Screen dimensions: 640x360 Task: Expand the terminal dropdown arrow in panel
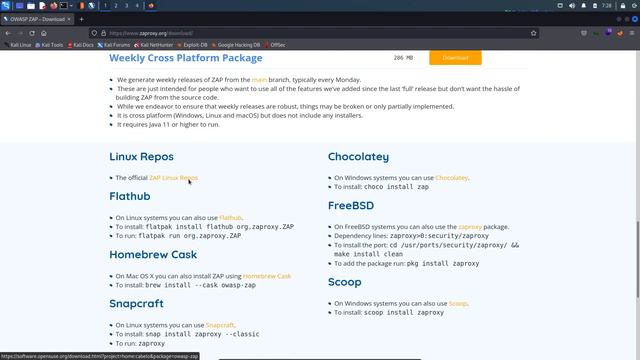coord(71,6)
